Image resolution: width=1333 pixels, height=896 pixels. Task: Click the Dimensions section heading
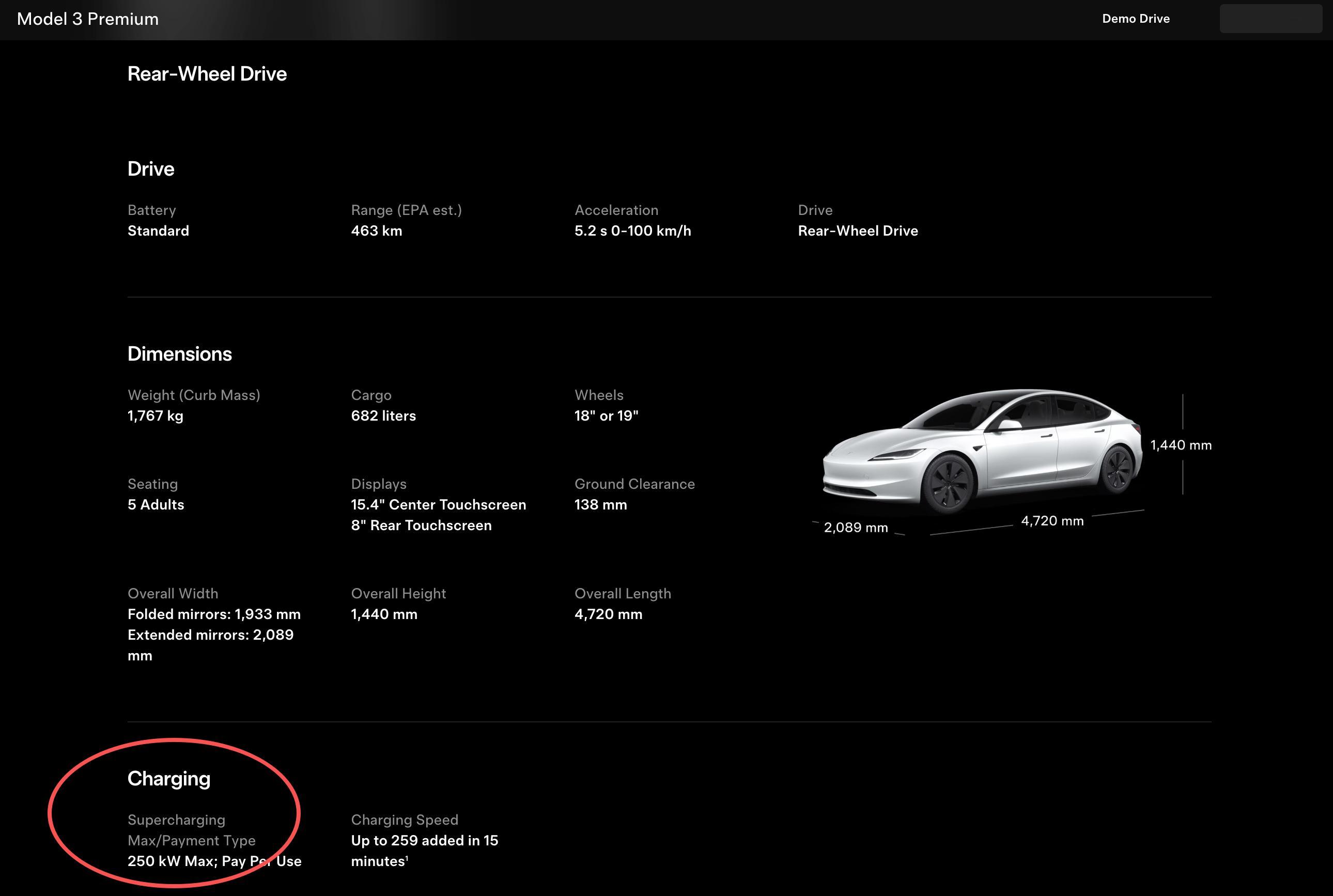[179, 354]
